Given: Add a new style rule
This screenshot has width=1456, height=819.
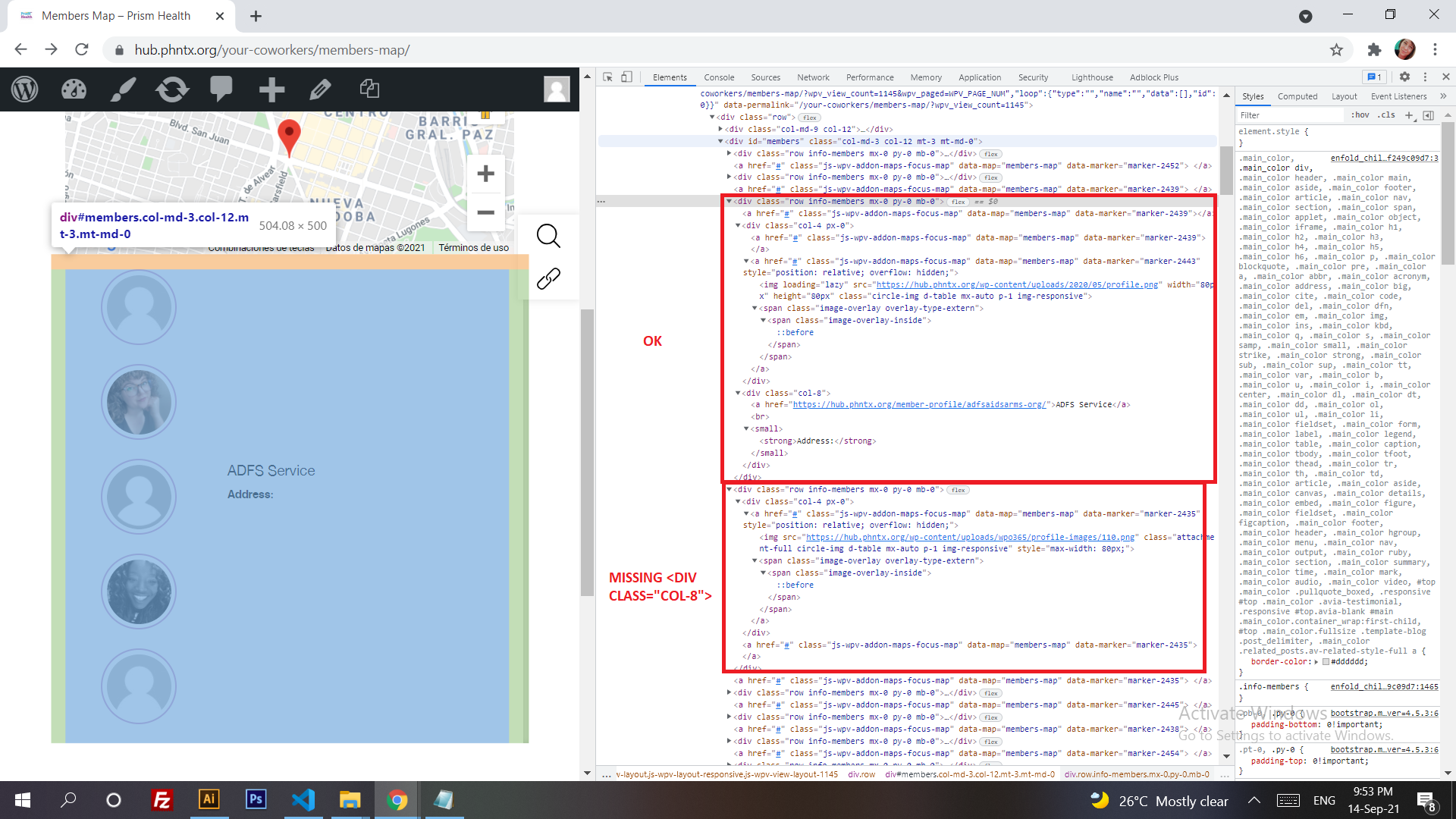Looking at the screenshot, I should pyautogui.click(x=1409, y=115).
